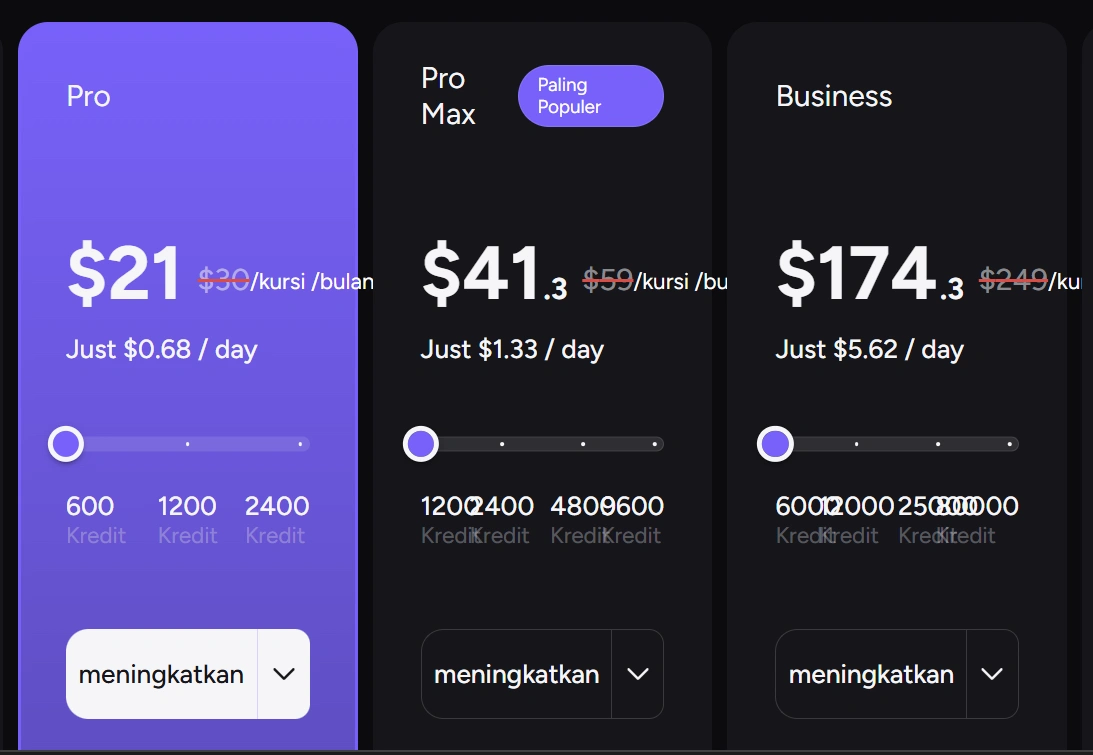Viewport: 1093px width, 755px height.
Task: Select 1200 Kredit stop on Pro slider
Action: click(187, 443)
